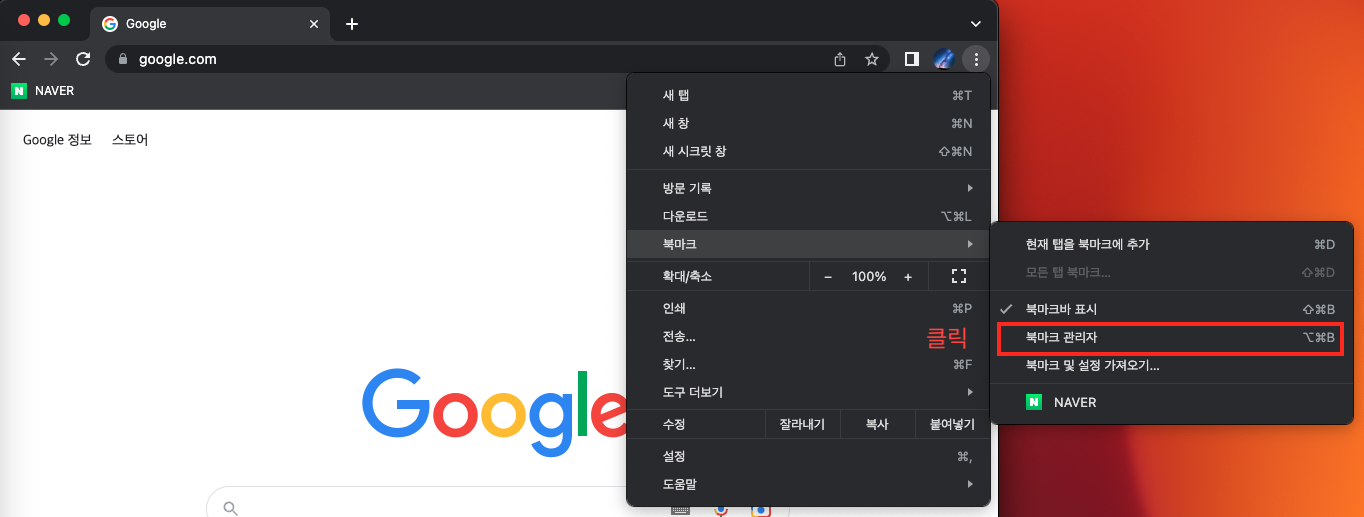Click the fullscreen zoom icon
The image size is (1364, 517).
tap(958, 276)
